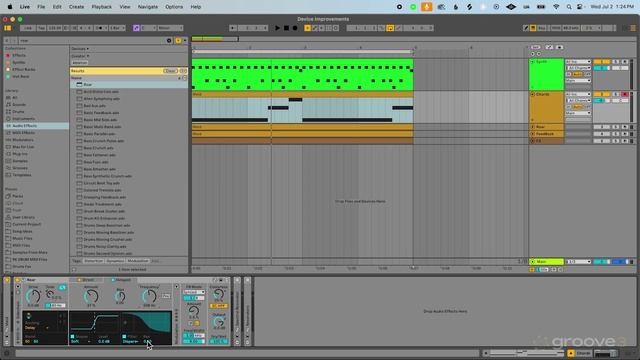Open Chords track Main output dropdown
The height and width of the screenshot is (360, 640).
(578, 113)
